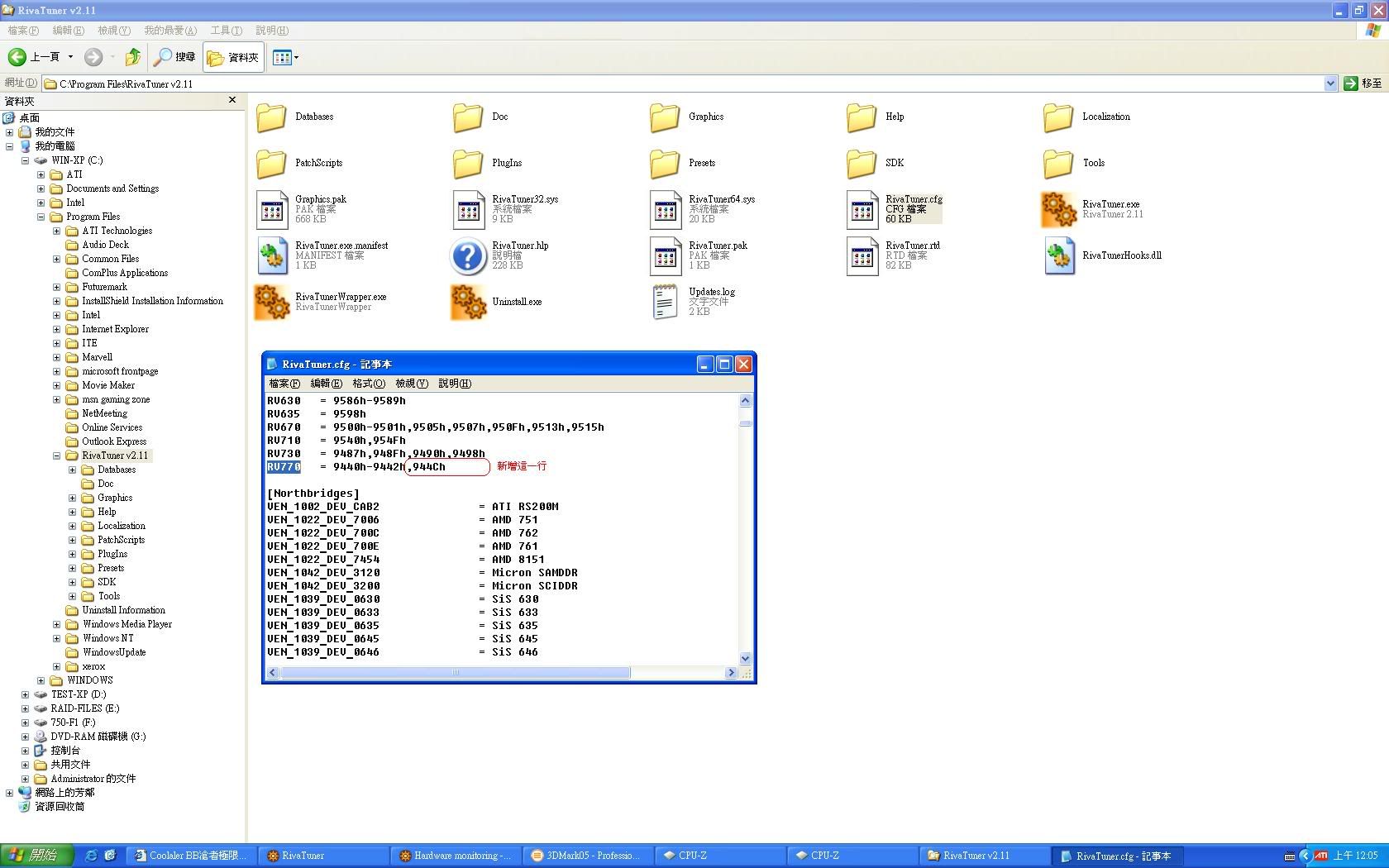This screenshot has height=868, width=1389.
Task: Click Notepad vertical scrollbar down arrow
Action: [x=745, y=659]
